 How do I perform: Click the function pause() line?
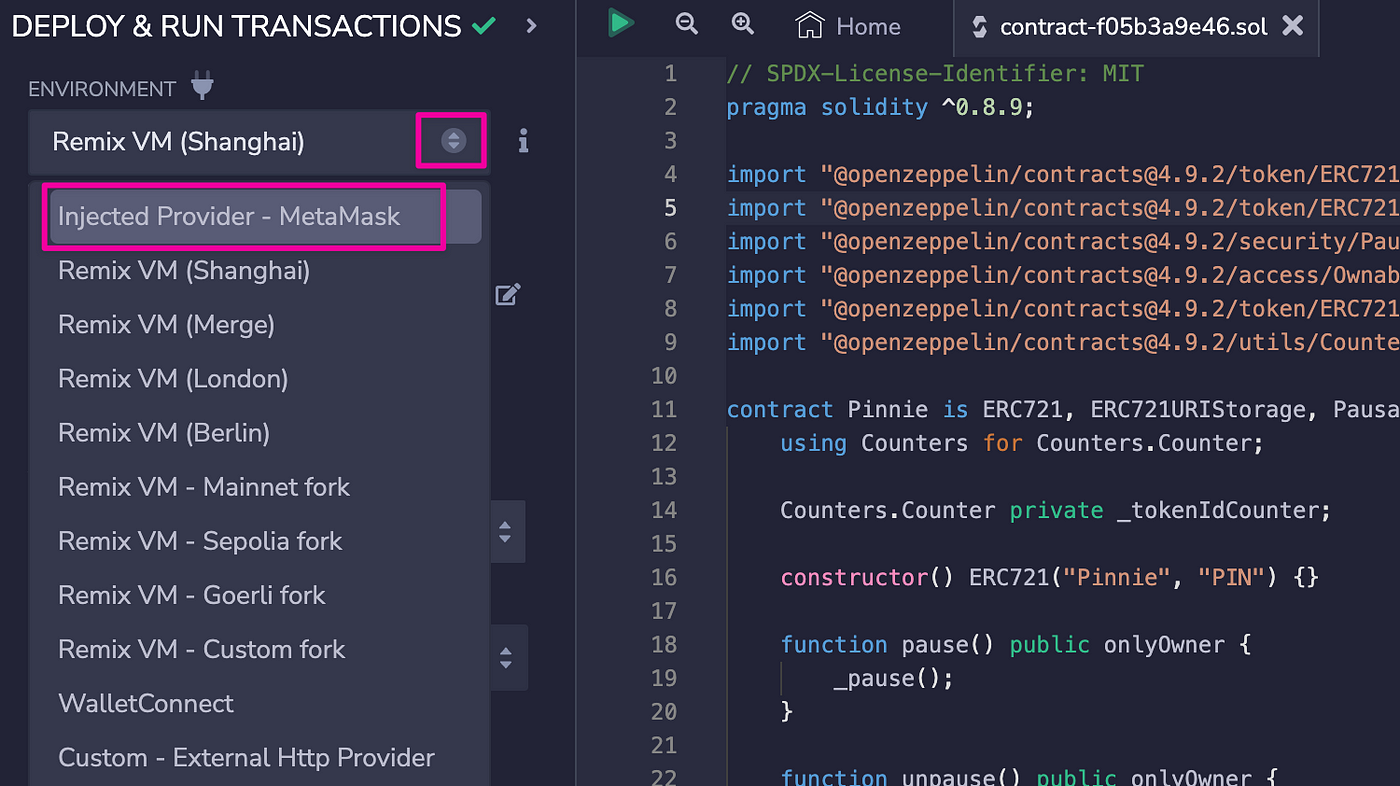(x=1016, y=644)
